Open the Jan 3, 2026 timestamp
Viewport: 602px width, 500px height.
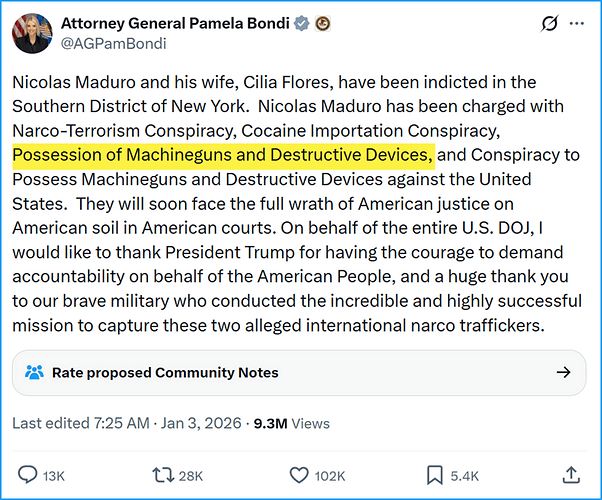point(194,423)
